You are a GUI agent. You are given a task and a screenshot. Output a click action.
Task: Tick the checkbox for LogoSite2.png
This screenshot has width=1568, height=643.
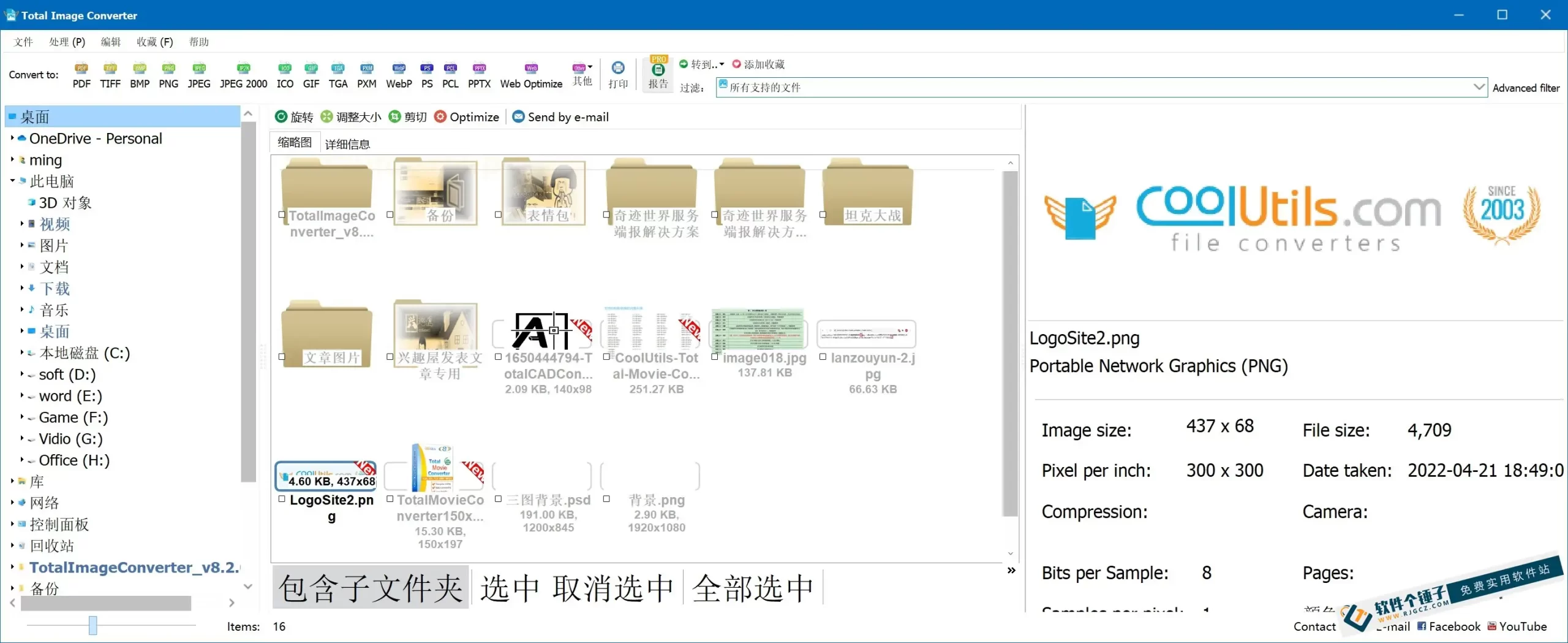tap(282, 499)
